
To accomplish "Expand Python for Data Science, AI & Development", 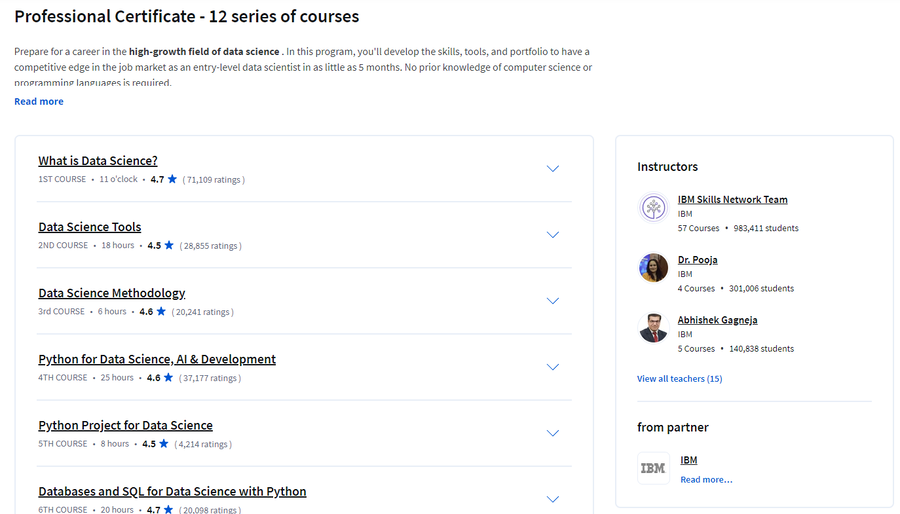I will [x=553, y=367].
